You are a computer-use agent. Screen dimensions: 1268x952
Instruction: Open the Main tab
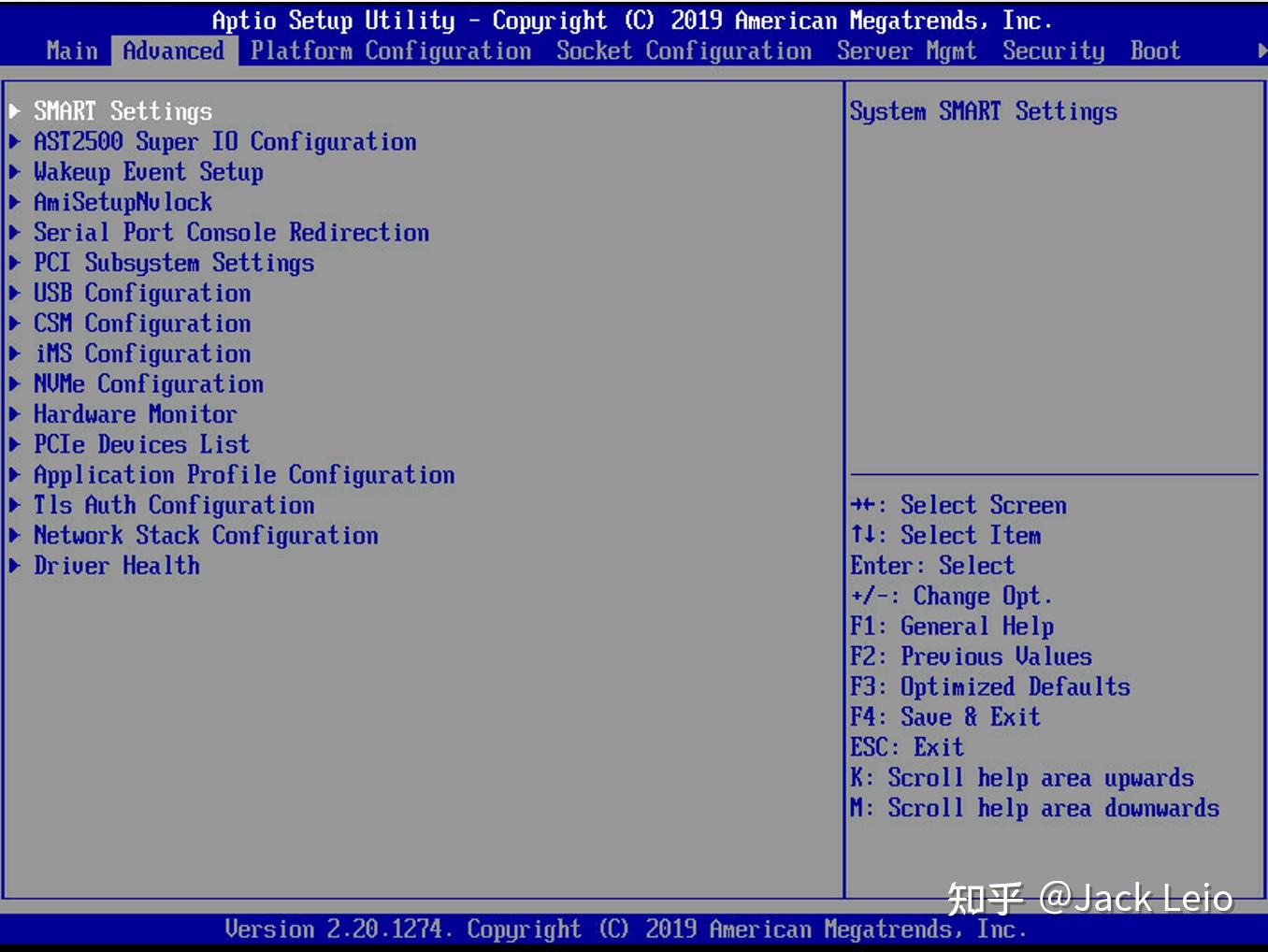(x=72, y=50)
